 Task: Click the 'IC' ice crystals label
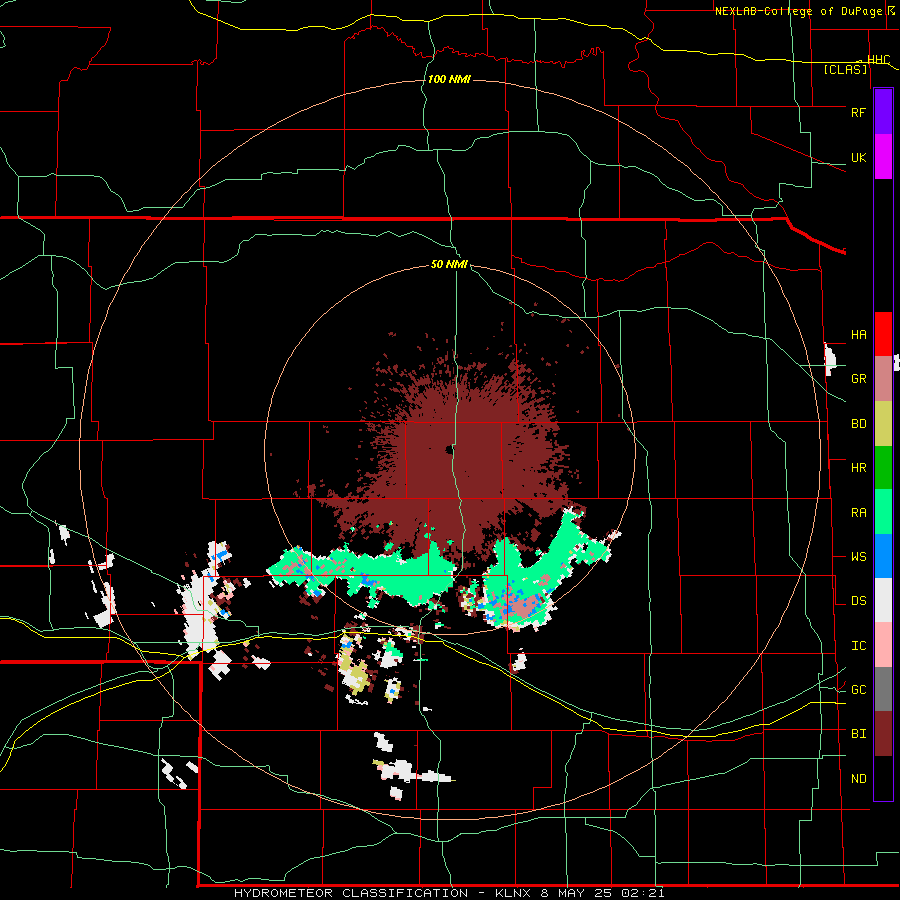[858, 646]
